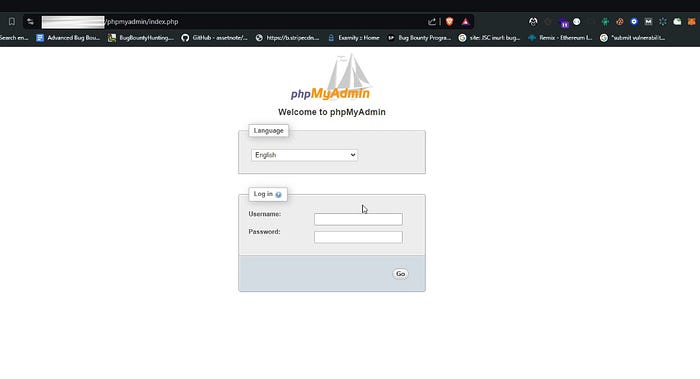
Task: Click the Username: label
Action: (265, 214)
